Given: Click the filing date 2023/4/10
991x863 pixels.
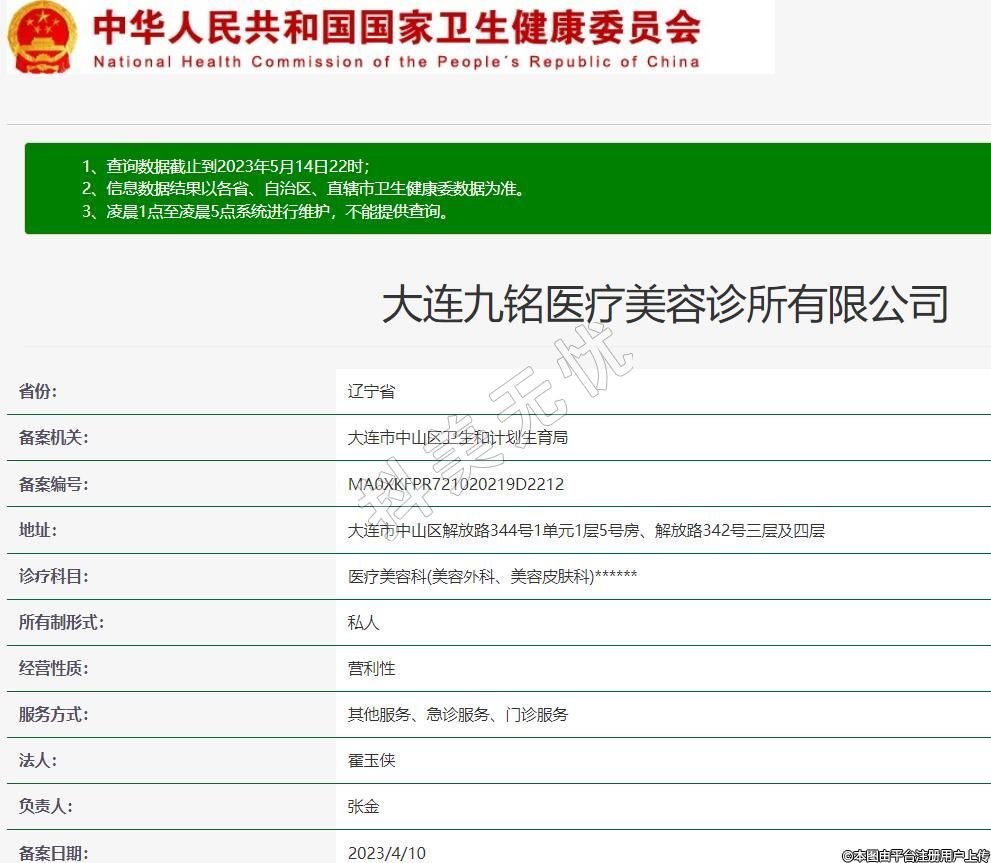Looking at the screenshot, I should tap(386, 852).
